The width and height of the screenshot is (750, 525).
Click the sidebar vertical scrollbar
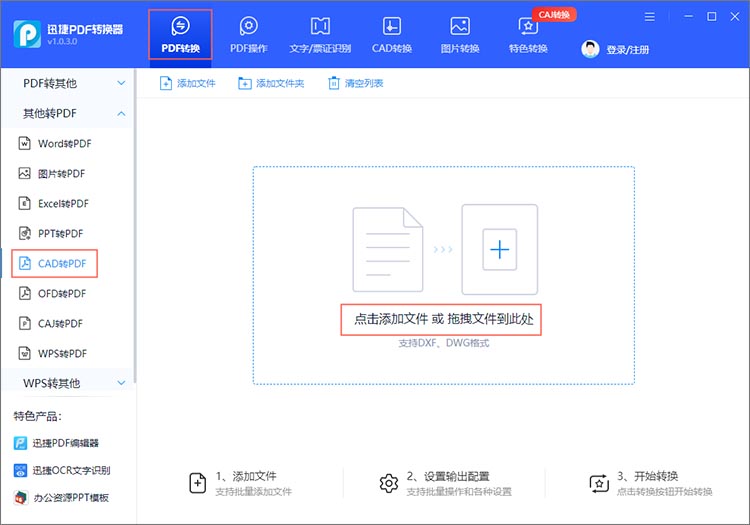click(x=135, y=226)
